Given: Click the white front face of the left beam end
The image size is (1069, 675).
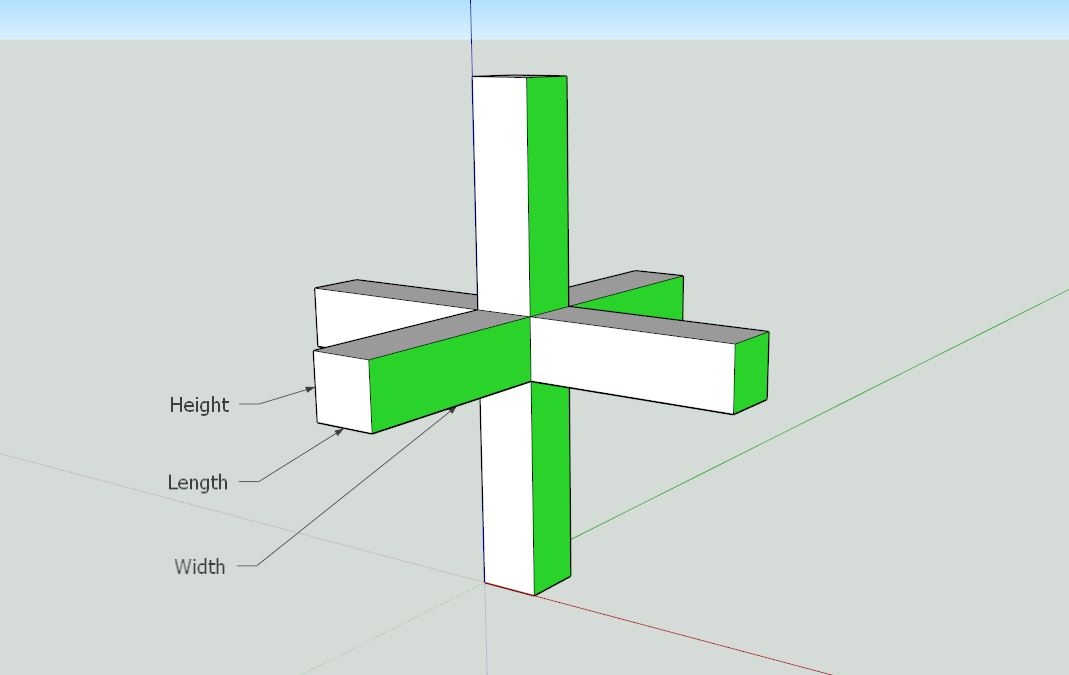Looking at the screenshot, I should (342, 391).
